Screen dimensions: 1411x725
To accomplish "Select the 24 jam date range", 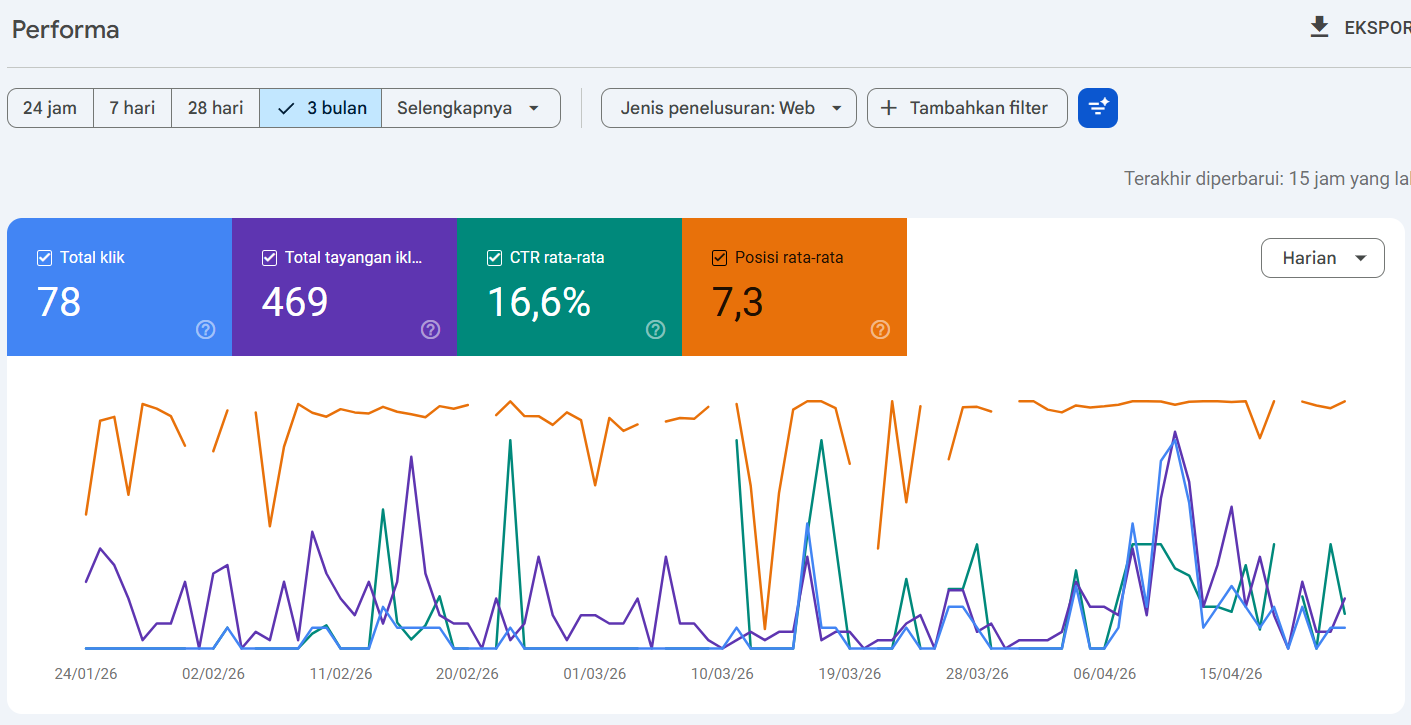I will pos(50,108).
